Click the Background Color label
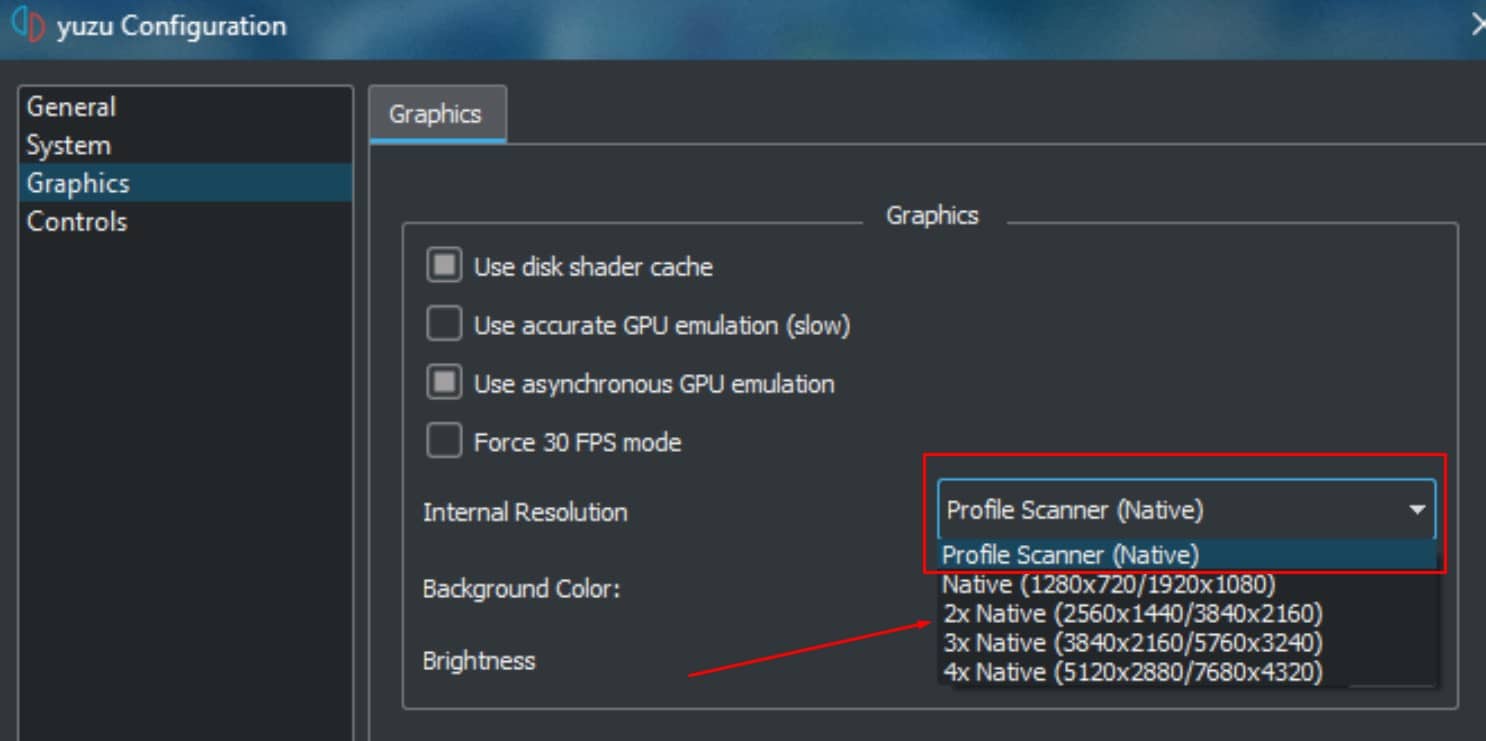The width and height of the screenshot is (1486, 741). (x=522, y=589)
